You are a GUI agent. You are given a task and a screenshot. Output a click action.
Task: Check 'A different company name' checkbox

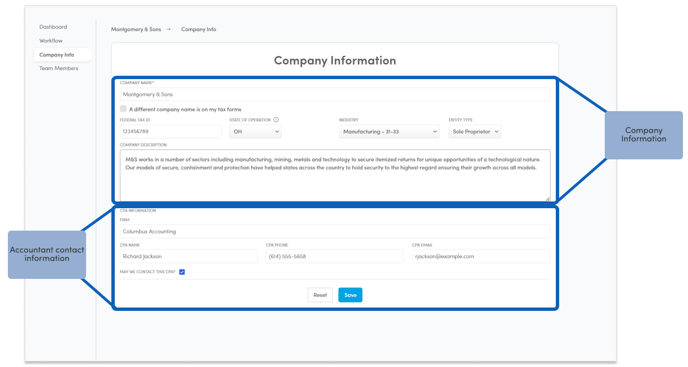(x=123, y=108)
